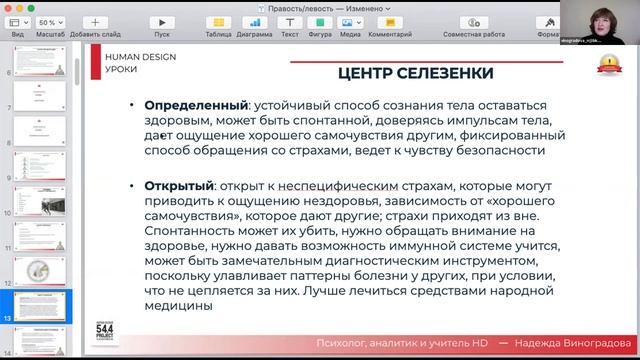Screen dimensions: 640x360
Task: Select slide 8 thumbnail
Action: (40, 131)
